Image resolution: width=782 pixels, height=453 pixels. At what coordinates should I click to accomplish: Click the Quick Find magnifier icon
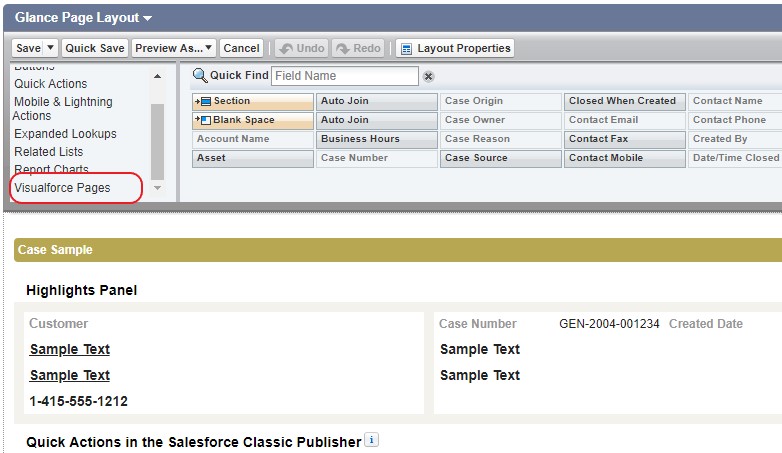pos(199,76)
